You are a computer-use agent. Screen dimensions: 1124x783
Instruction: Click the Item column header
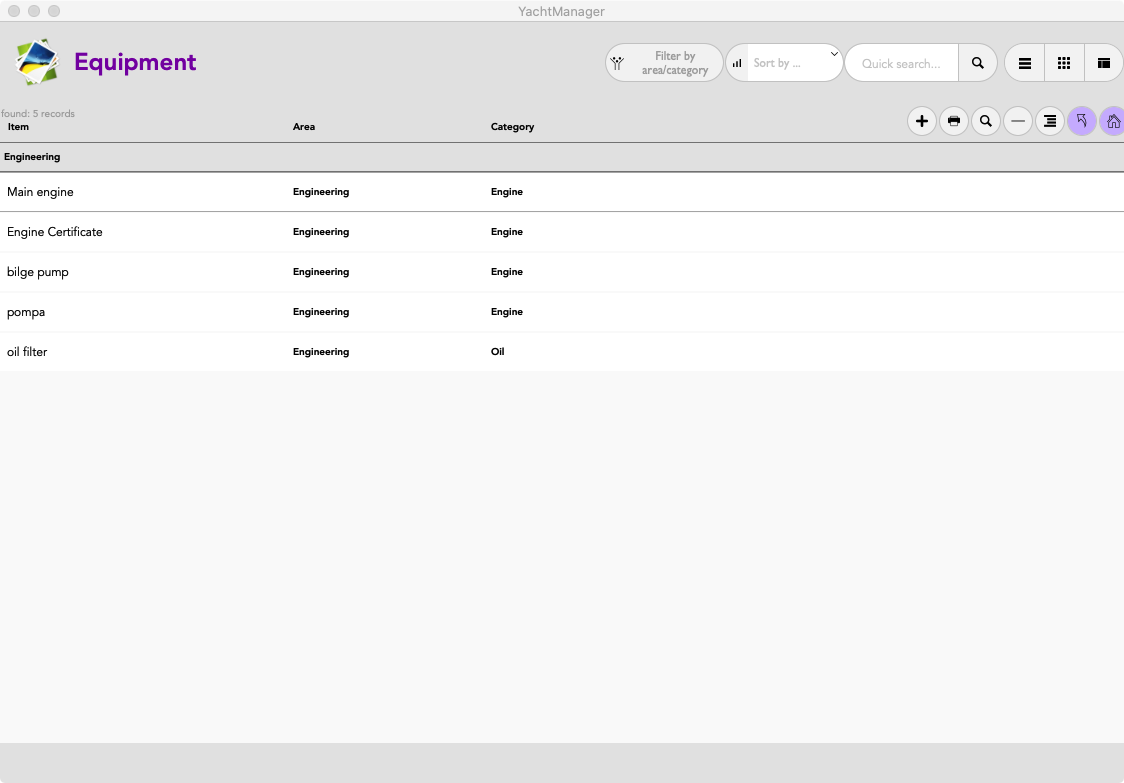19,127
